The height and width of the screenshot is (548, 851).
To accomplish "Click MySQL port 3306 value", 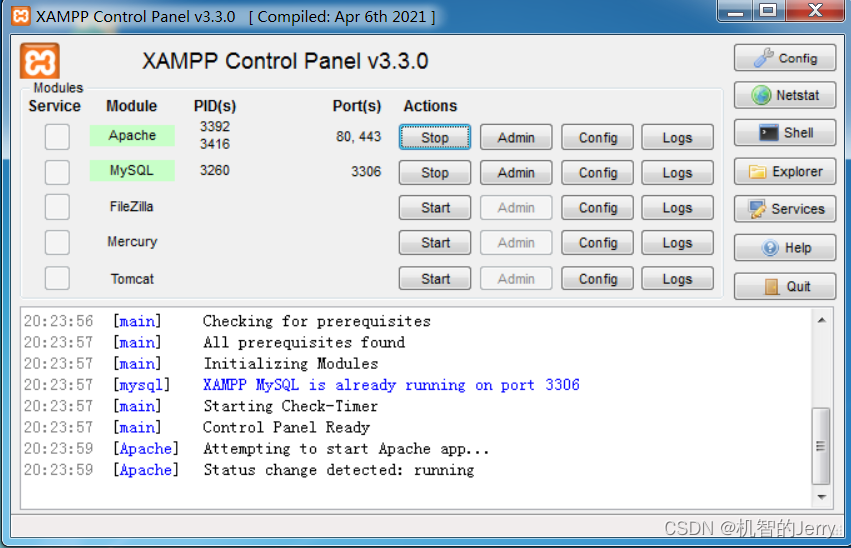I will pos(366,171).
